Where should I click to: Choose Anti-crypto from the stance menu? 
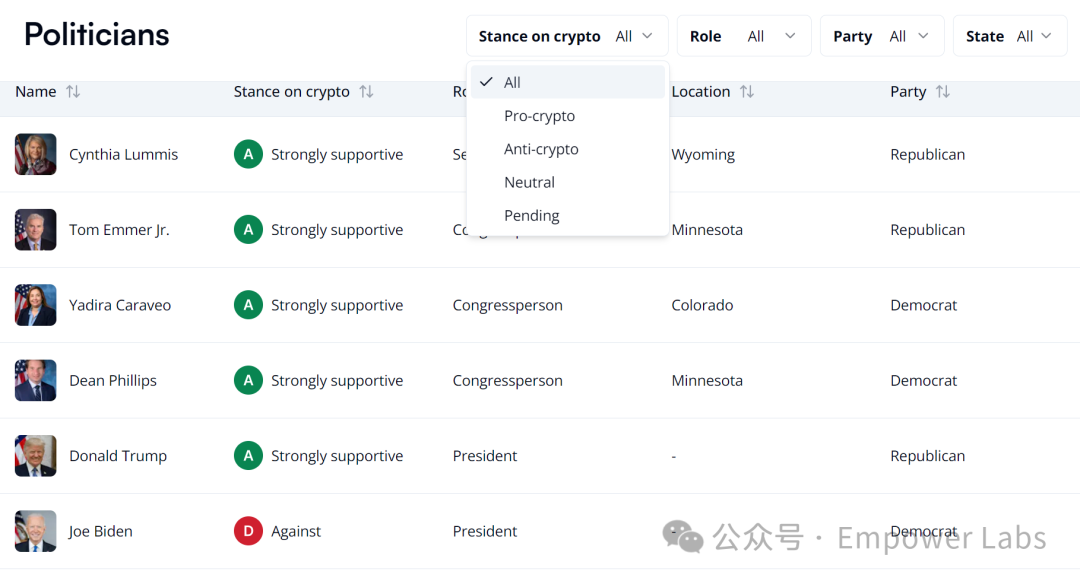(541, 149)
